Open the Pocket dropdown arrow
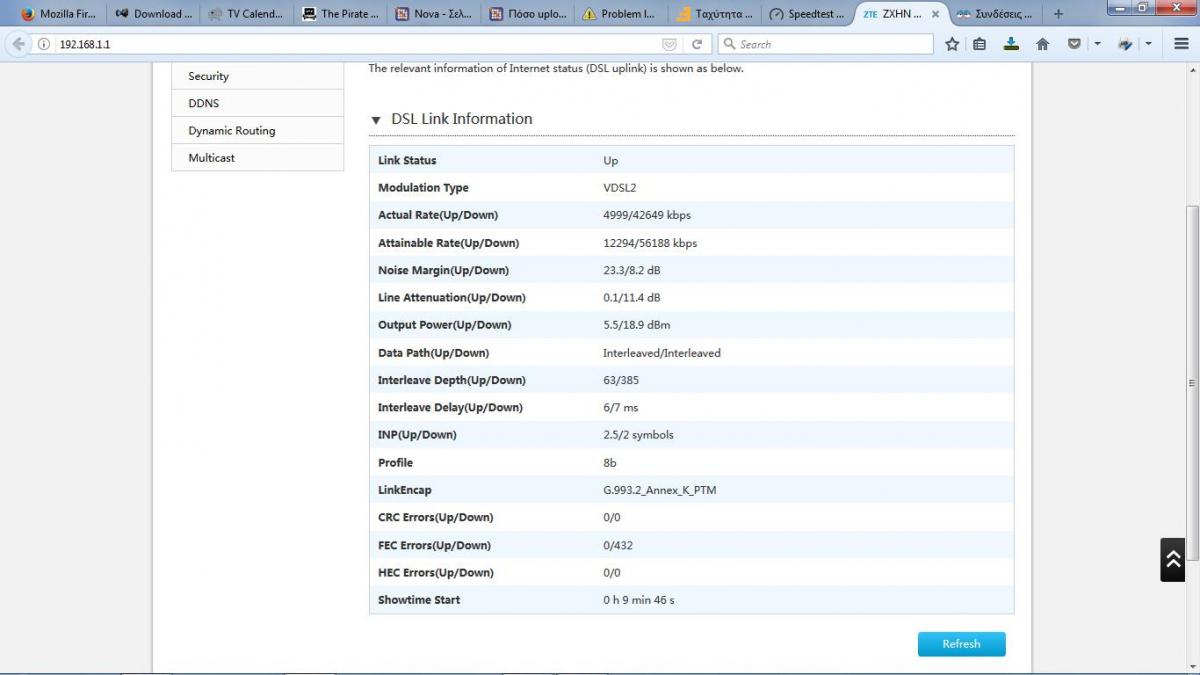The width and height of the screenshot is (1200, 675). (1097, 44)
